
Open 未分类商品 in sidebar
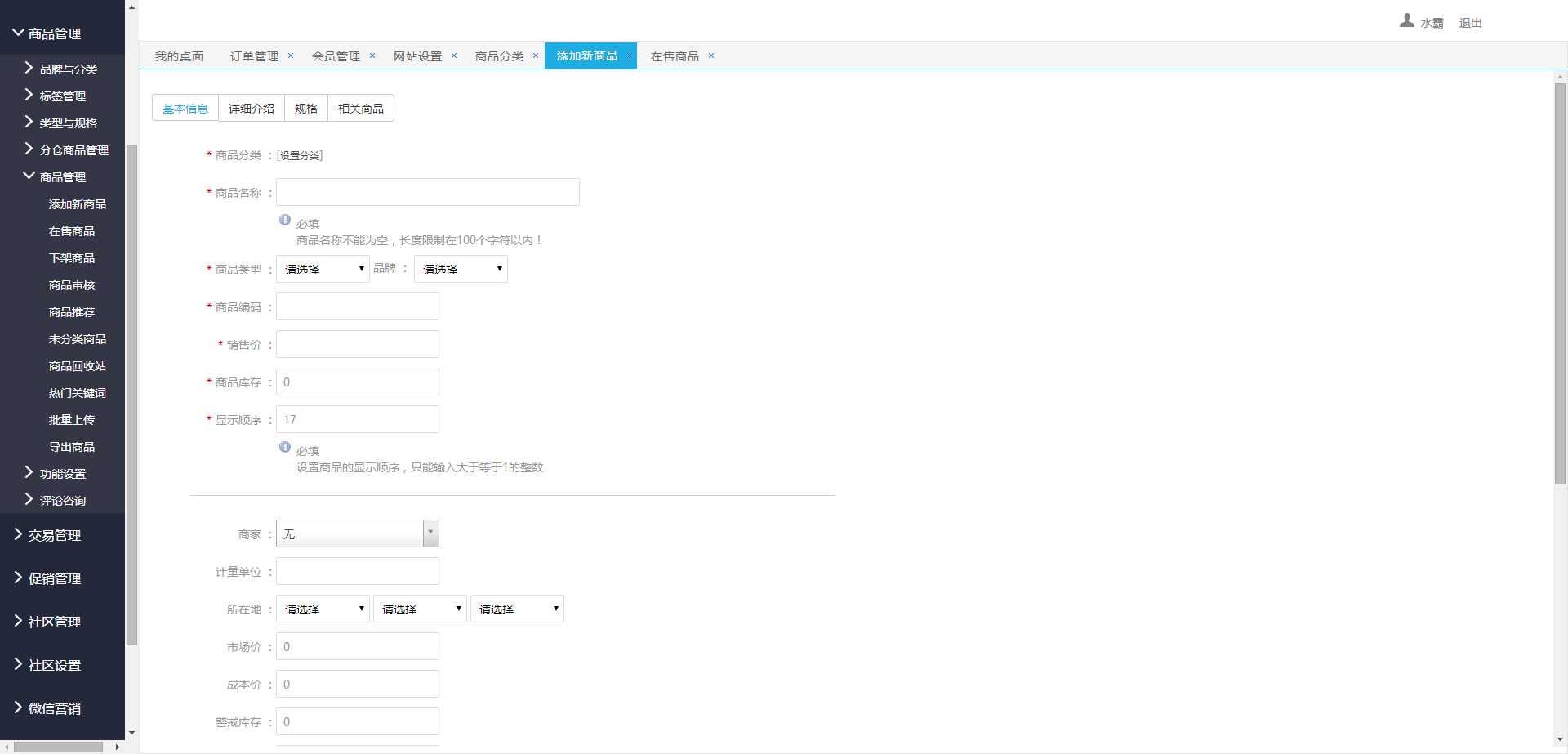pyautogui.click(x=78, y=338)
